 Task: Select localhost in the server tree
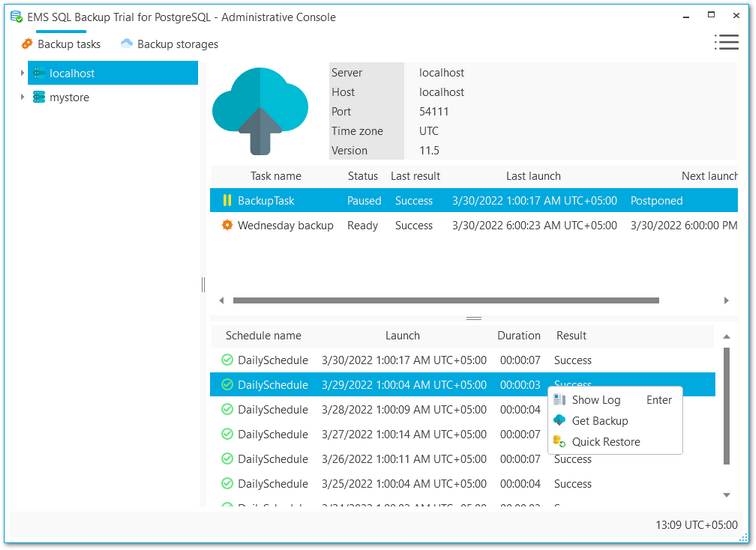tap(113, 73)
